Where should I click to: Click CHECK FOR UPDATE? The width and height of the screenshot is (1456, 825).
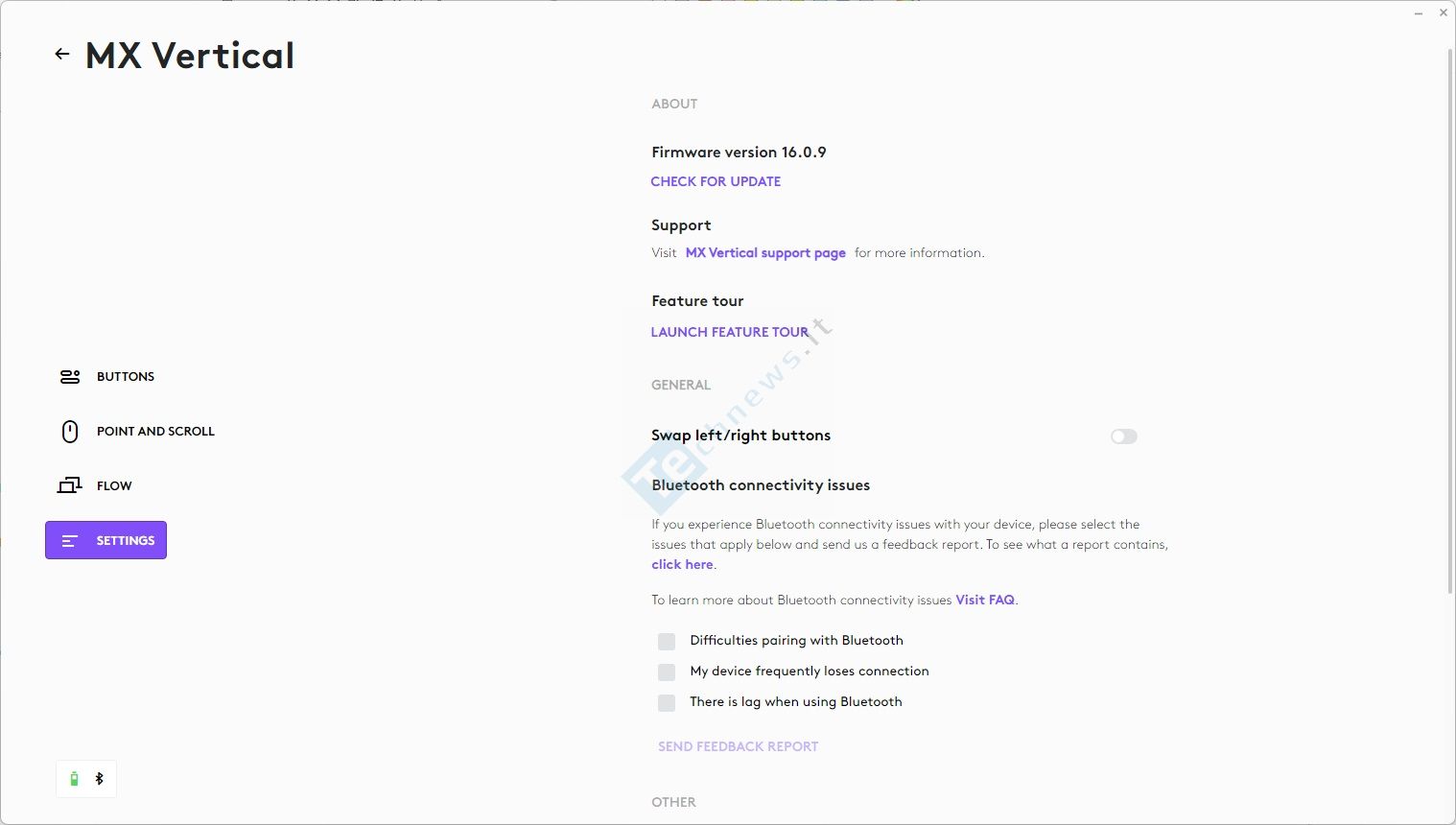(x=716, y=181)
